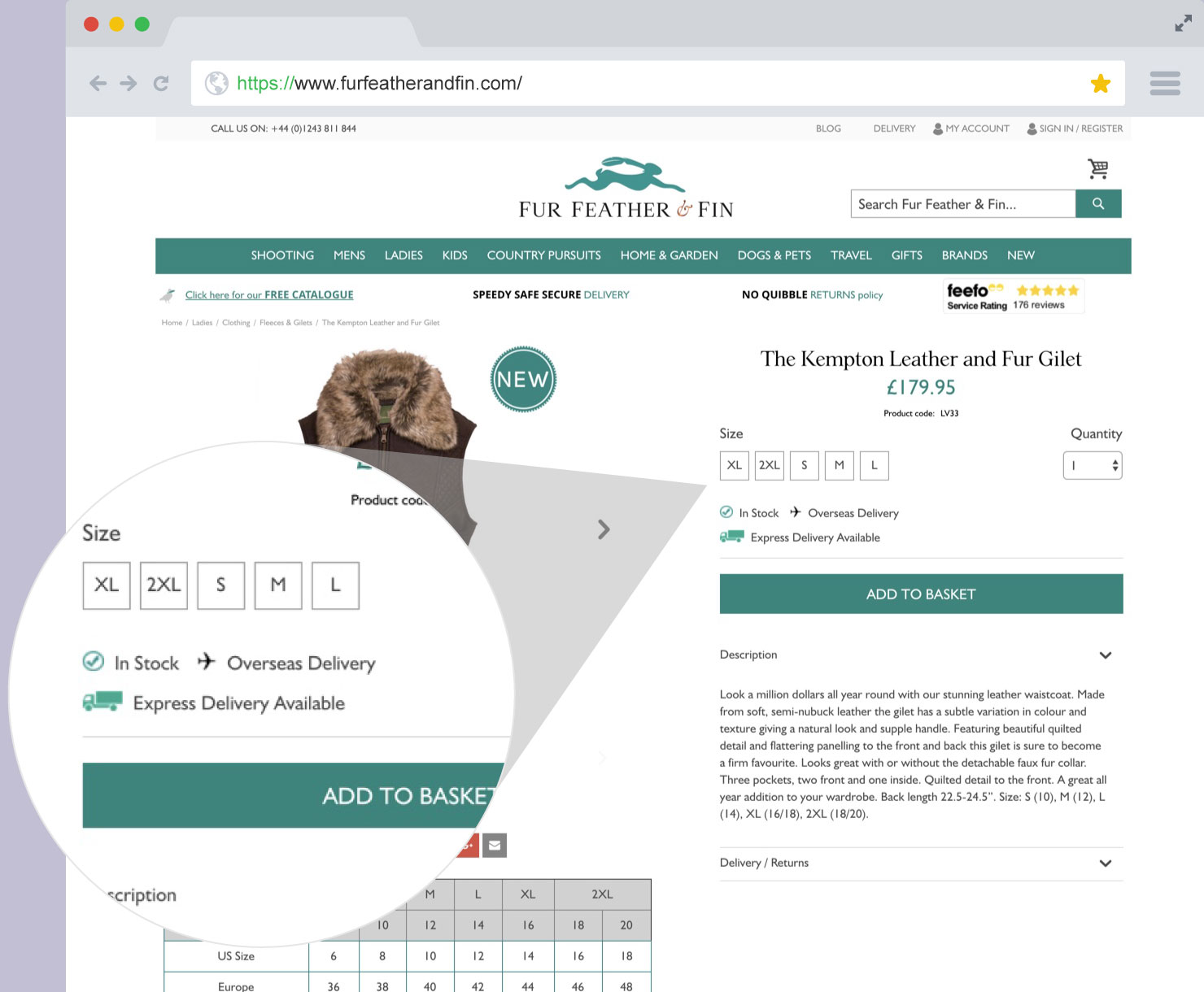Select size M on the product page
This screenshot has height=992, width=1204.
tap(840, 465)
